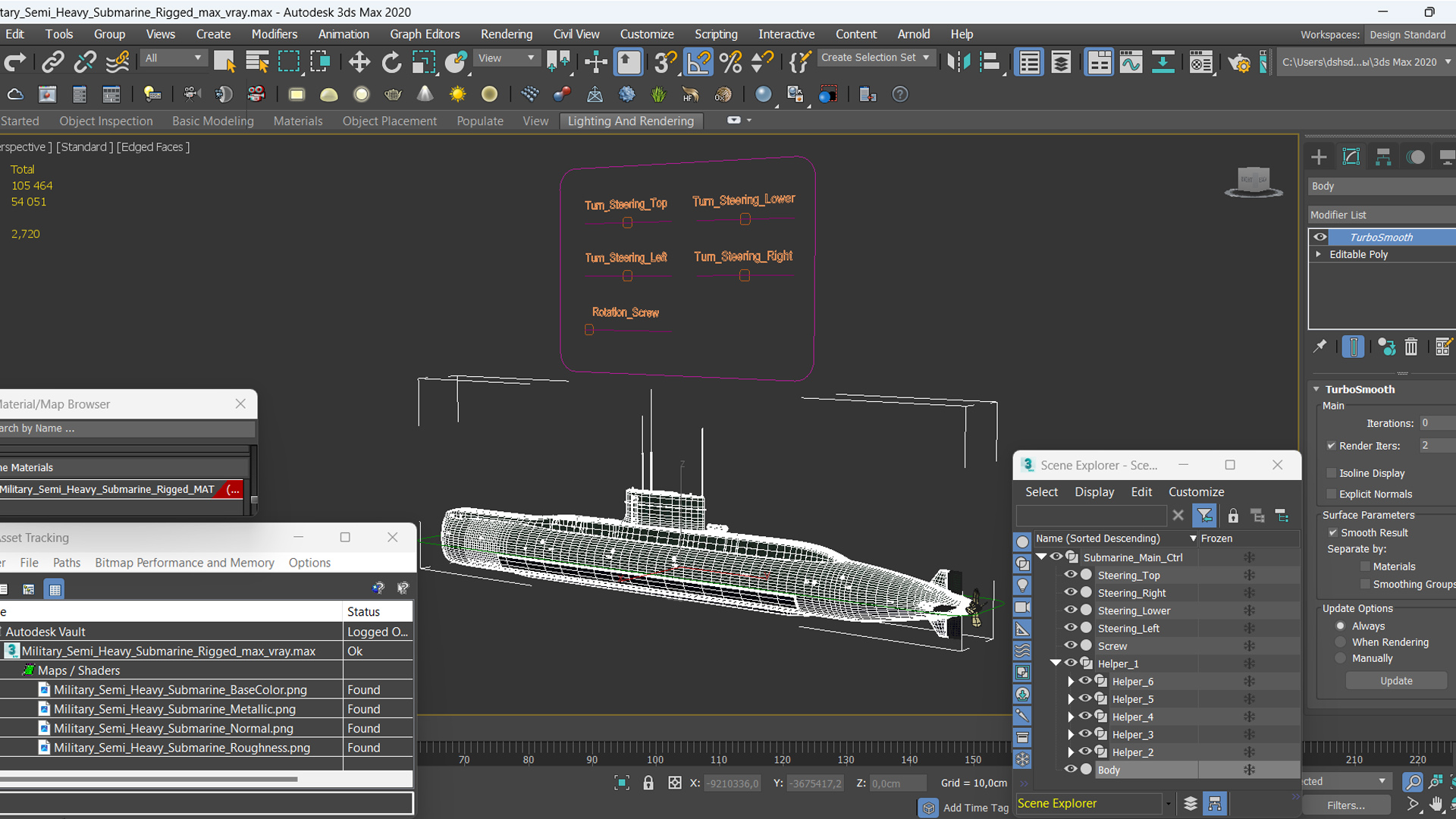Click the selection lock icon in status bar
Viewport: 1456px width, 819px height.
point(648,783)
